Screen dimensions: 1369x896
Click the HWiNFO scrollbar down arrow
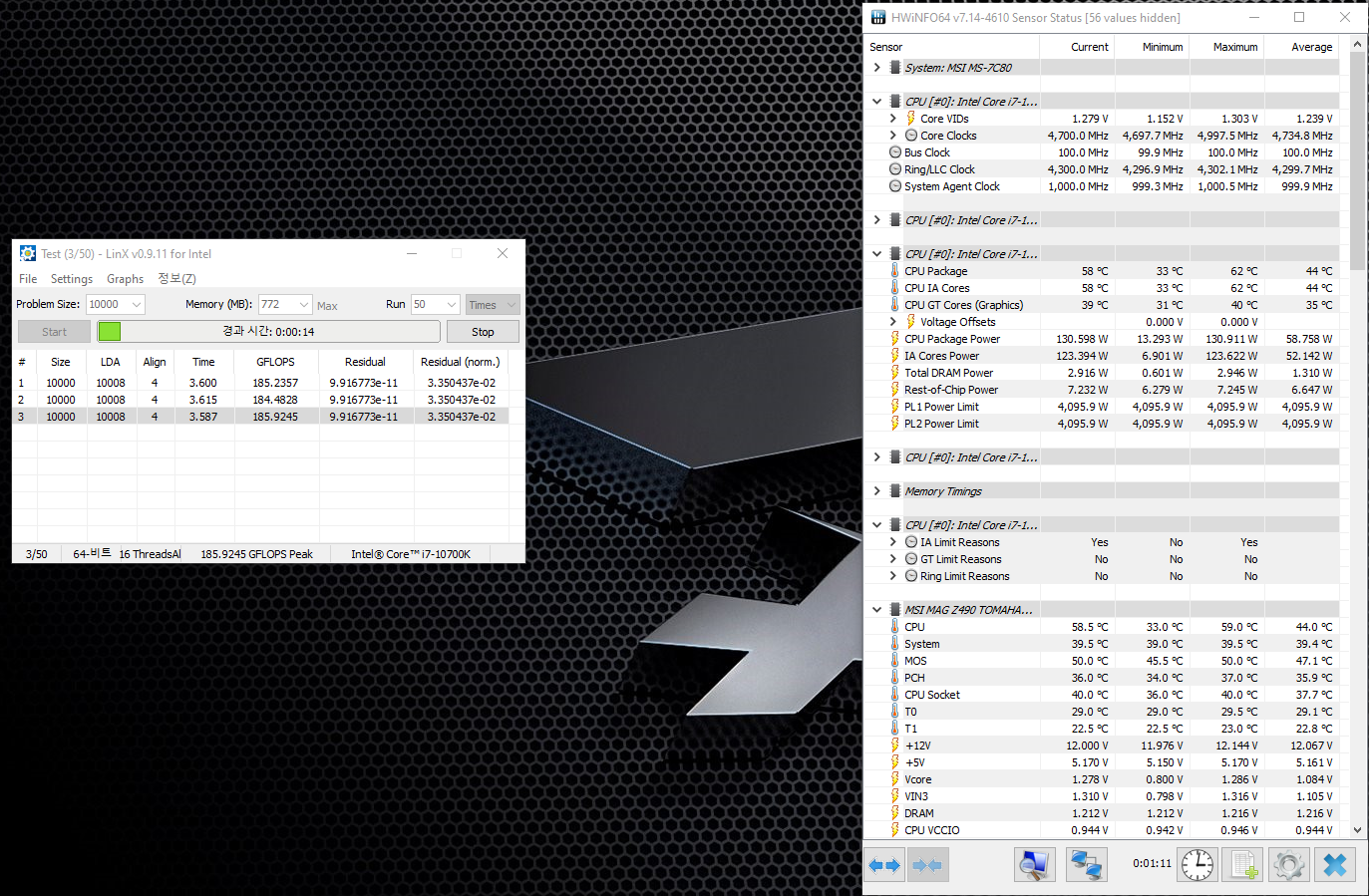1357,829
